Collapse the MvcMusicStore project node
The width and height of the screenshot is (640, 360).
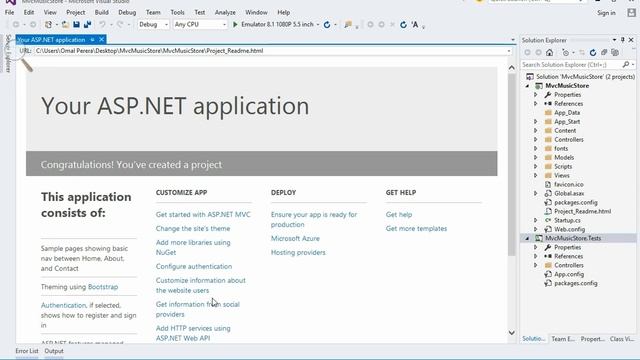(527, 86)
